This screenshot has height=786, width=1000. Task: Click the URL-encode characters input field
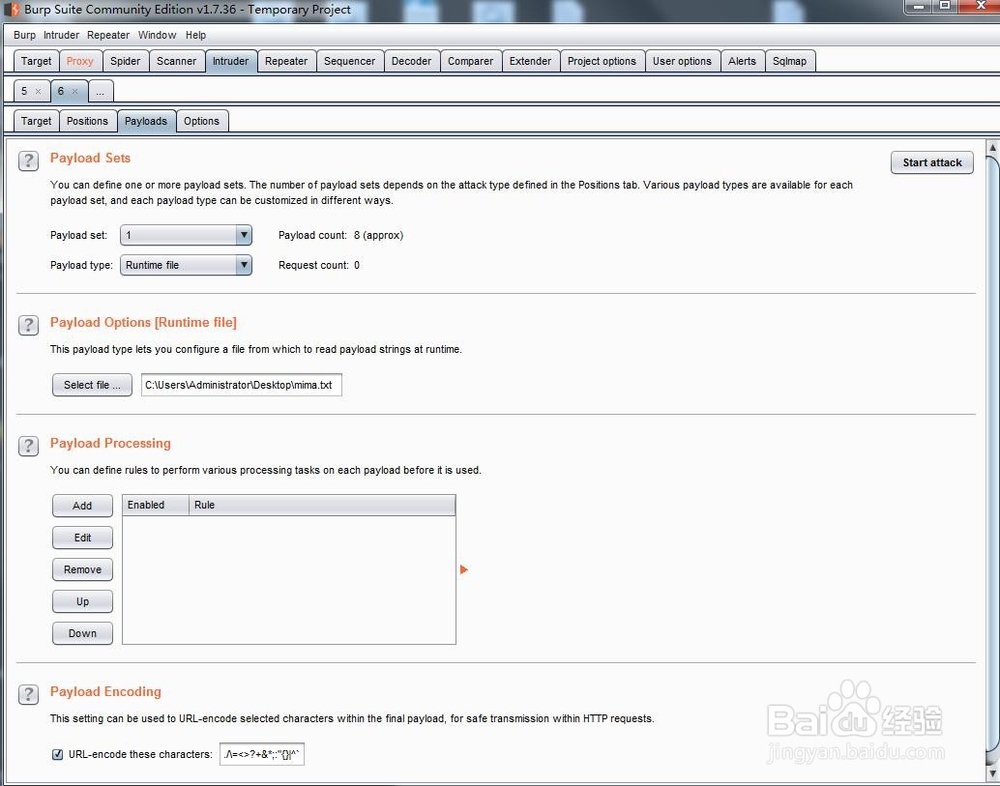[x=261, y=754]
